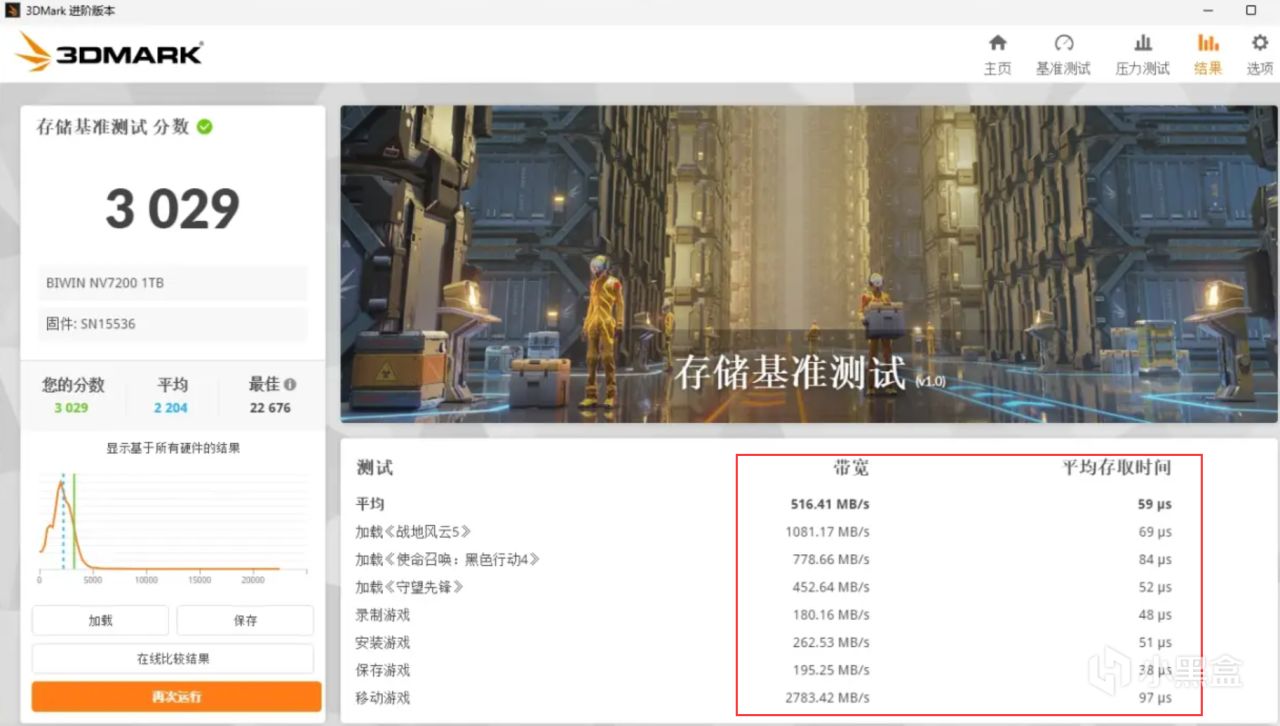Viewport: 1280px width, 726px height.
Task: Click the 195.25 MB/s bandwidth value
Action: pos(830,670)
